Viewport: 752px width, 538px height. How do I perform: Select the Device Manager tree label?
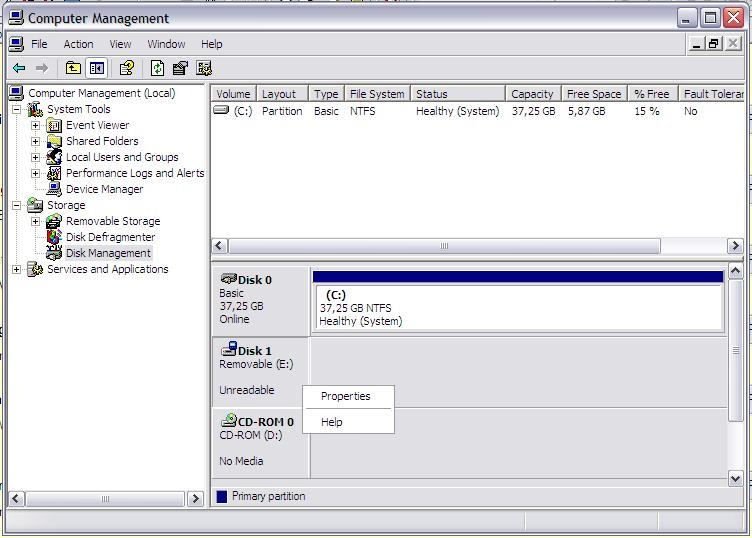tap(105, 189)
